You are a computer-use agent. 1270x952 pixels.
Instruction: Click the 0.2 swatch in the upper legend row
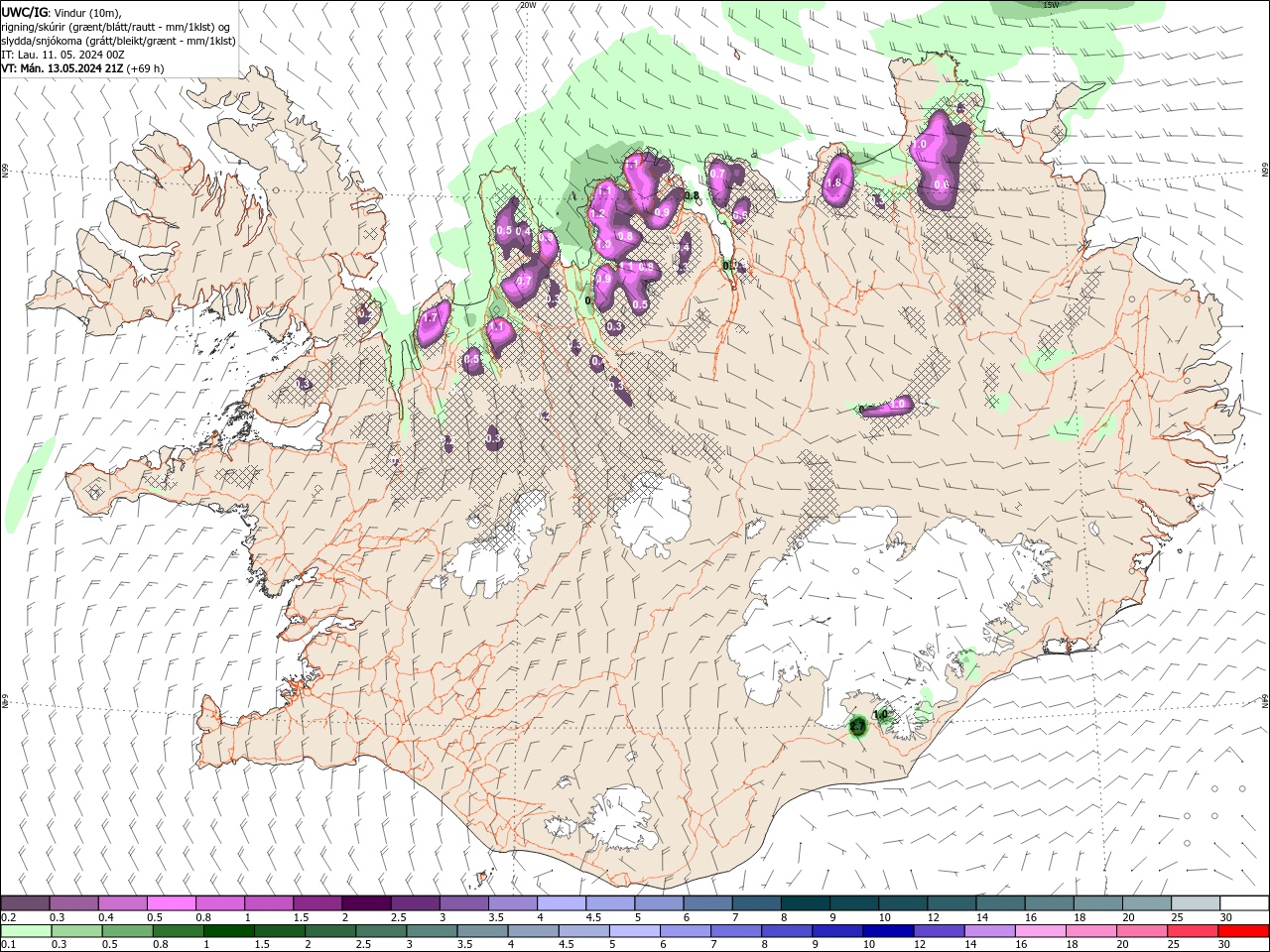click(26, 903)
